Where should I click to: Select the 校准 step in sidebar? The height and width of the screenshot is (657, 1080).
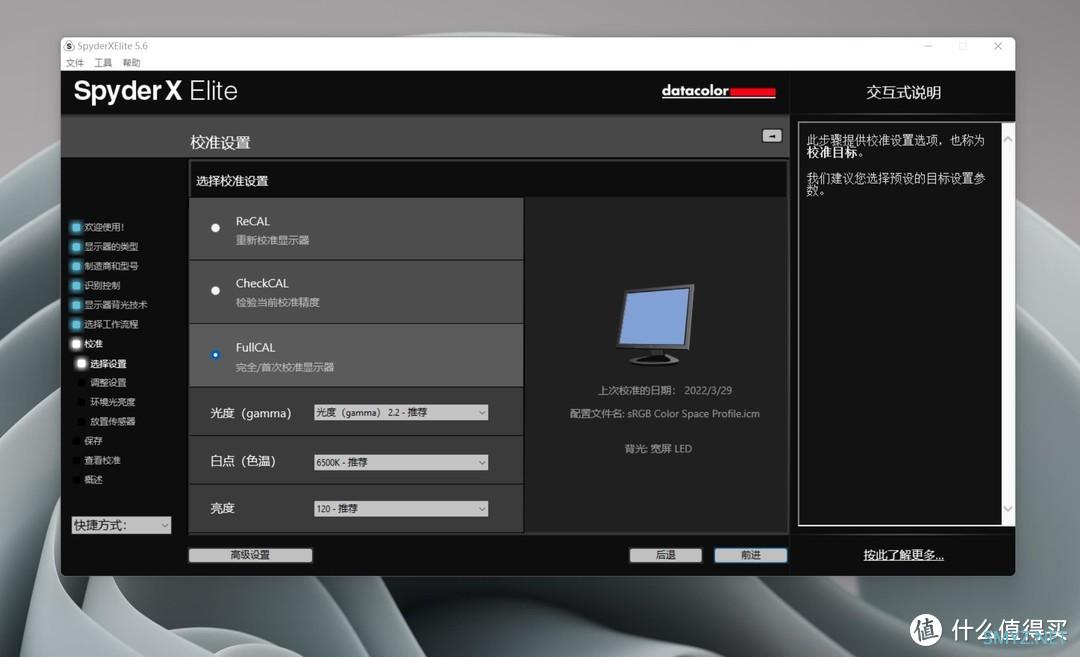[93, 344]
